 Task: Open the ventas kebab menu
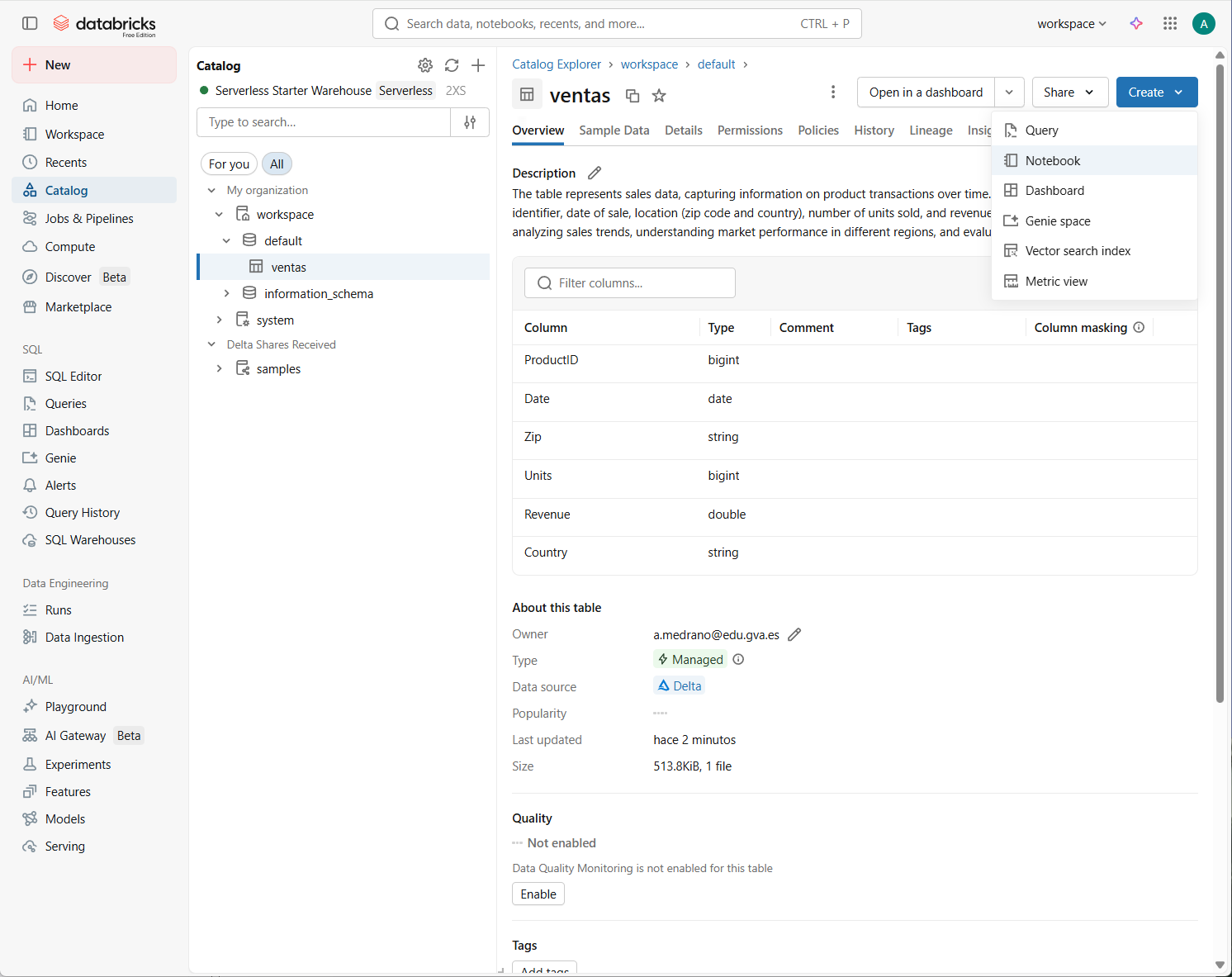(833, 92)
